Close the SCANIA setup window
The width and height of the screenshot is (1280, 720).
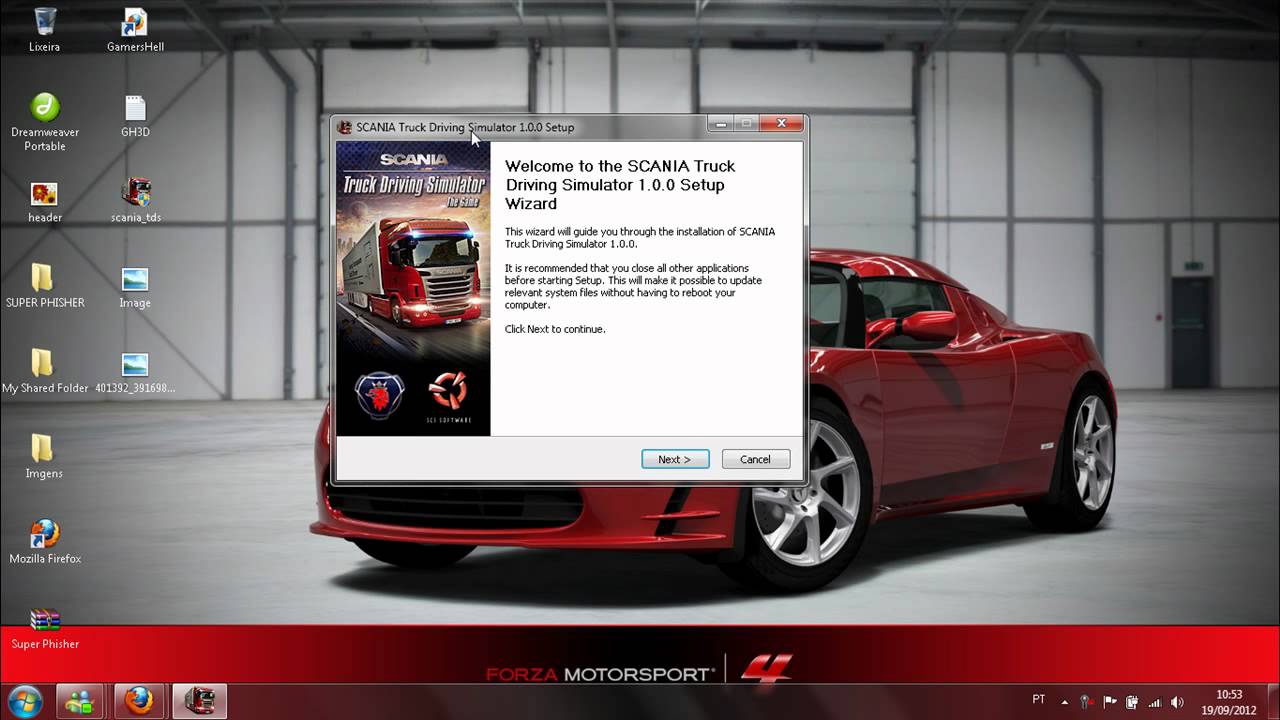click(x=781, y=124)
